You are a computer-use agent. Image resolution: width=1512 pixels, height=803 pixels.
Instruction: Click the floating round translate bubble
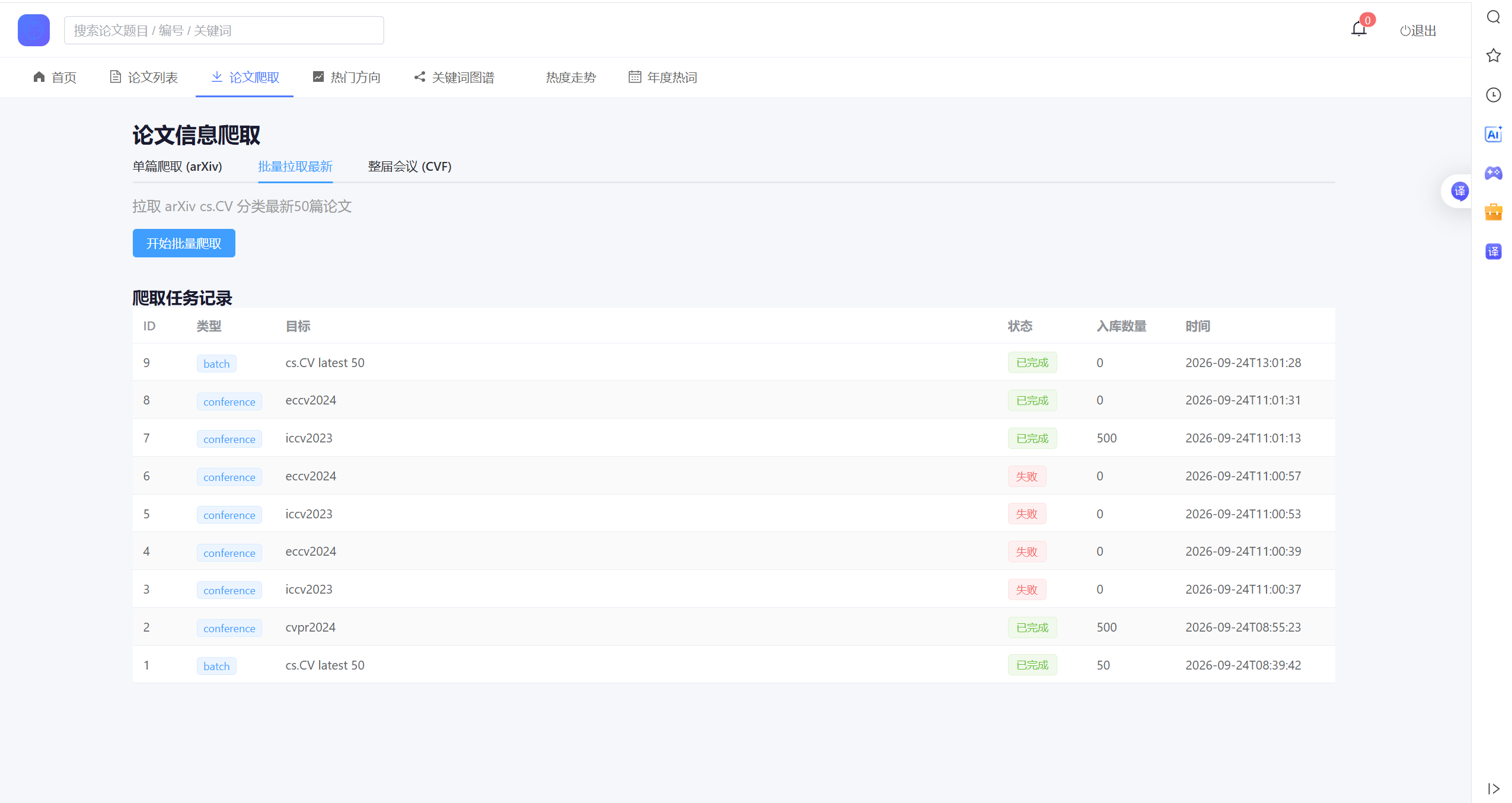[x=1459, y=191]
